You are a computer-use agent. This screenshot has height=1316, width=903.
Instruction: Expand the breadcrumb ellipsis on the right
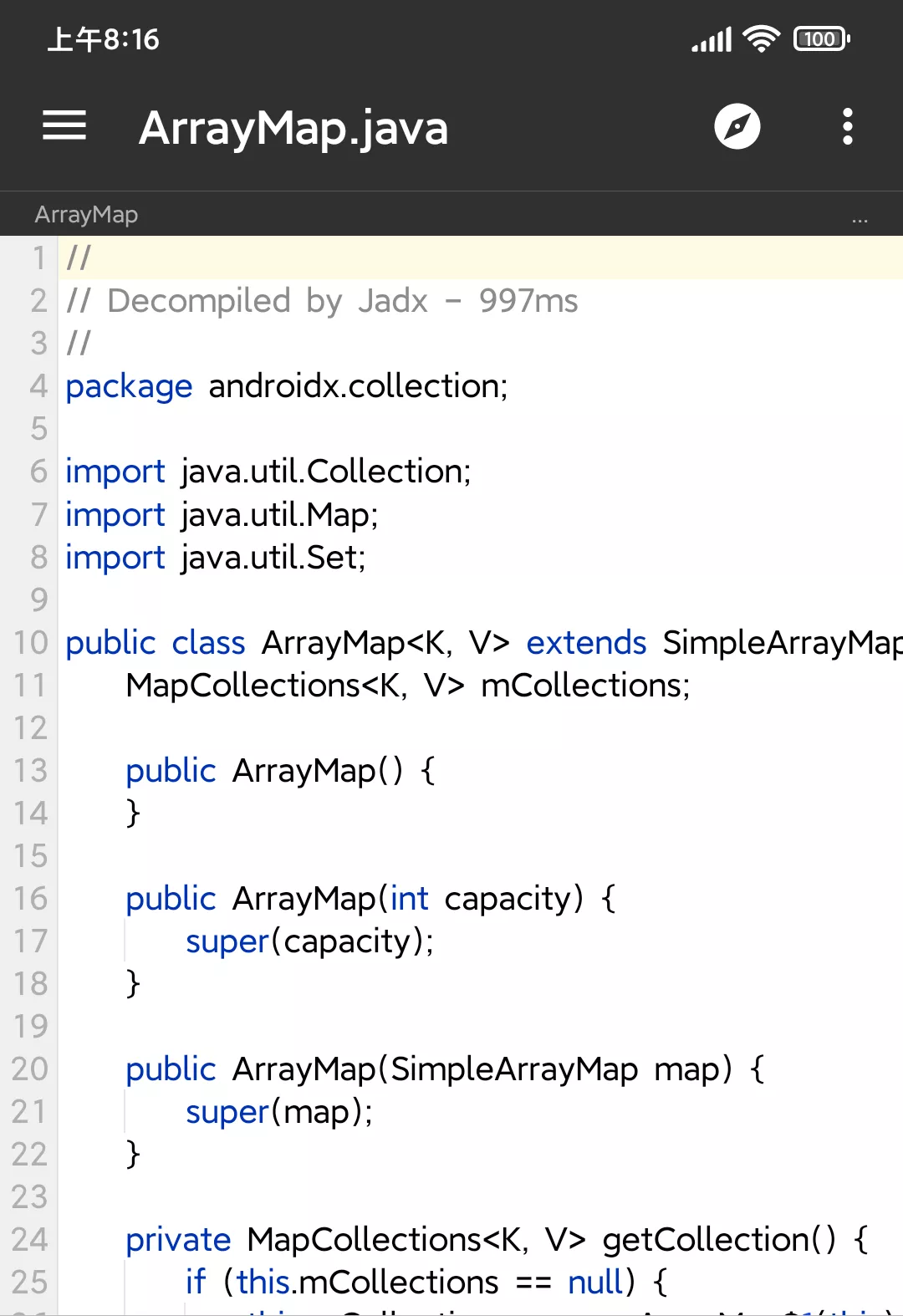pos(860,217)
